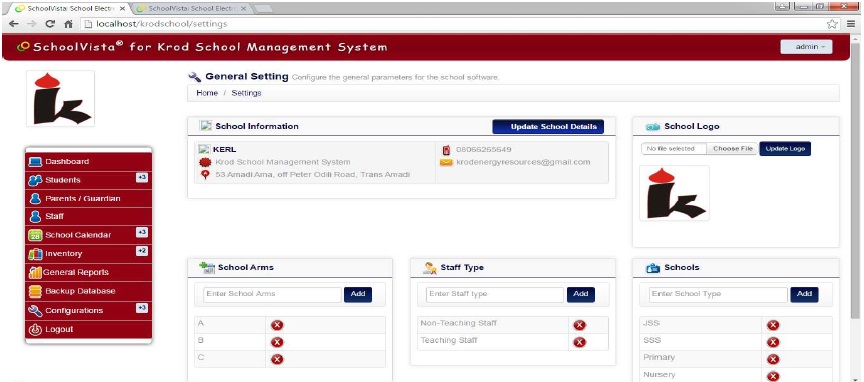
Task: Click Update School Details button
Action: pyautogui.click(x=548, y=127)
